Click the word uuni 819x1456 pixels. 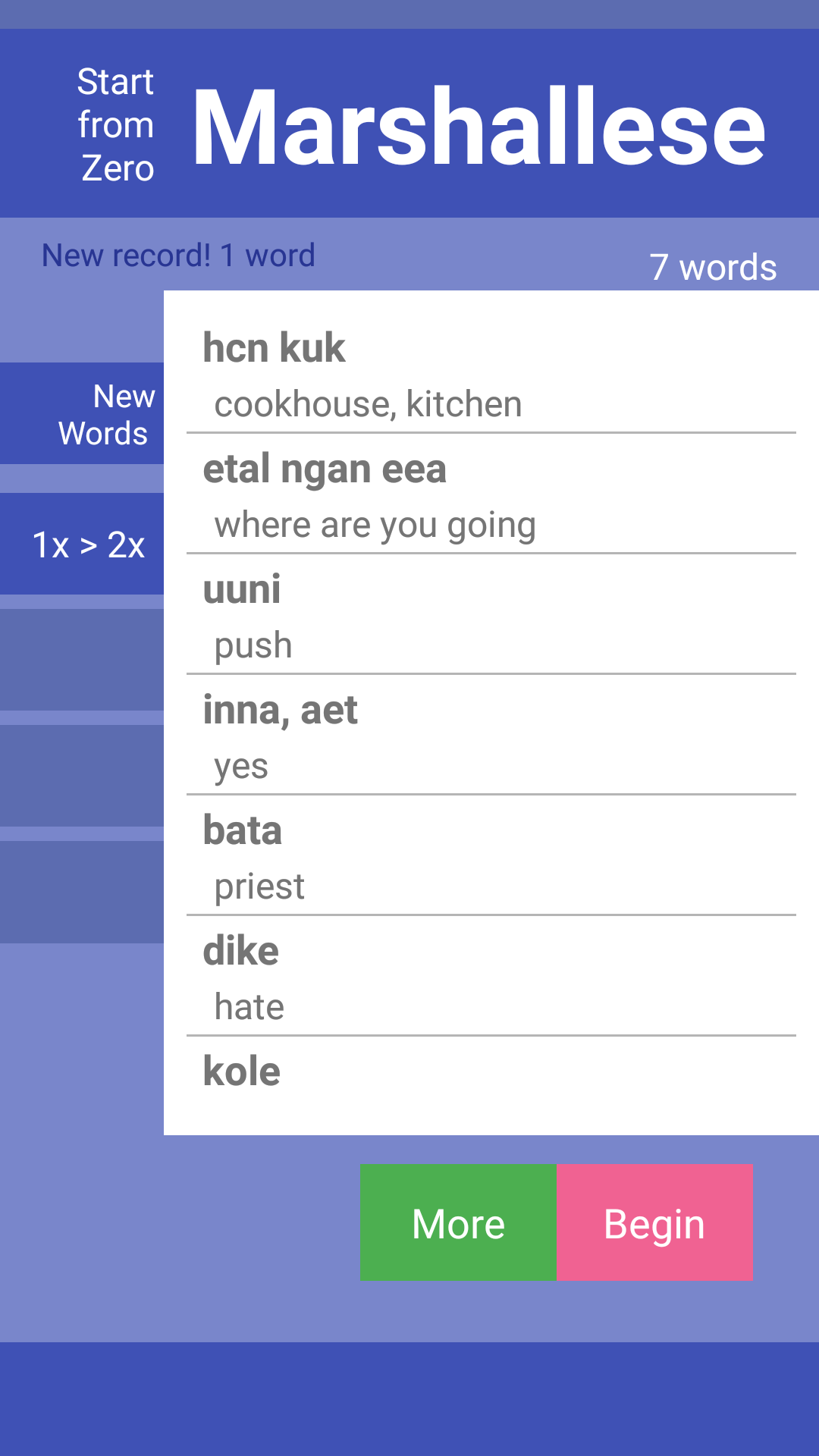point(241,590)
